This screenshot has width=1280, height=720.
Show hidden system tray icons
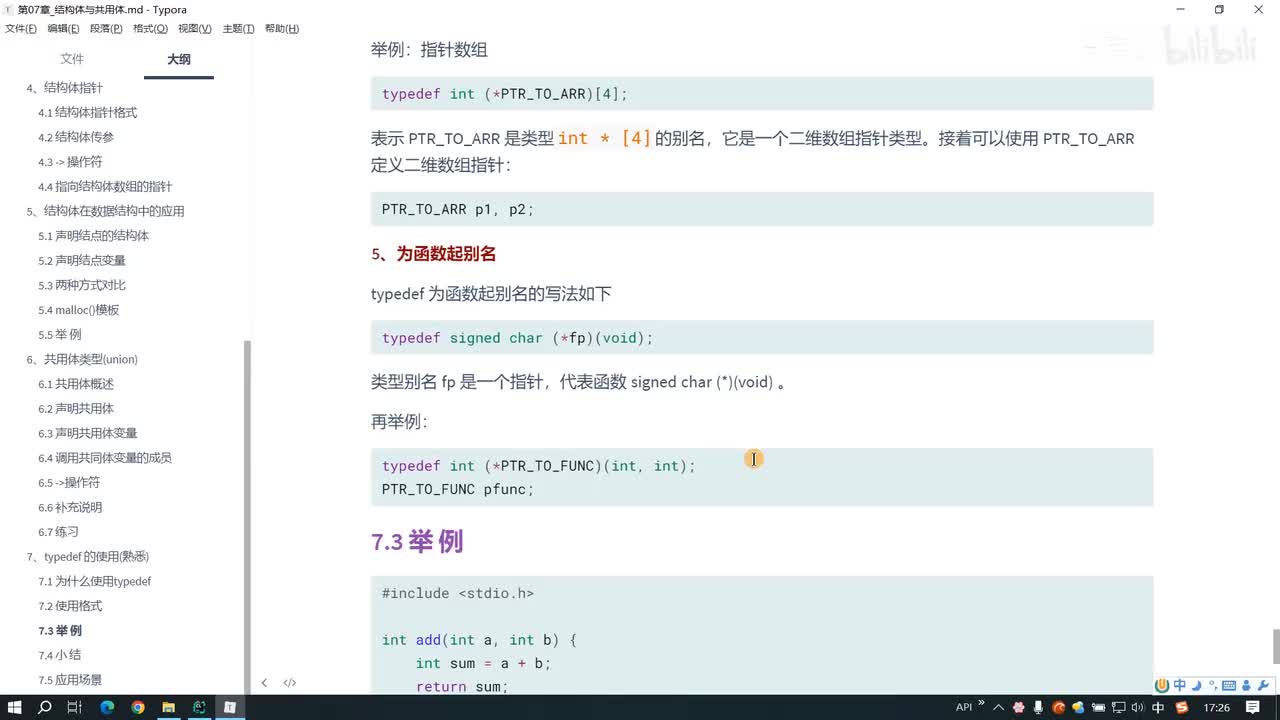[998, 707]
